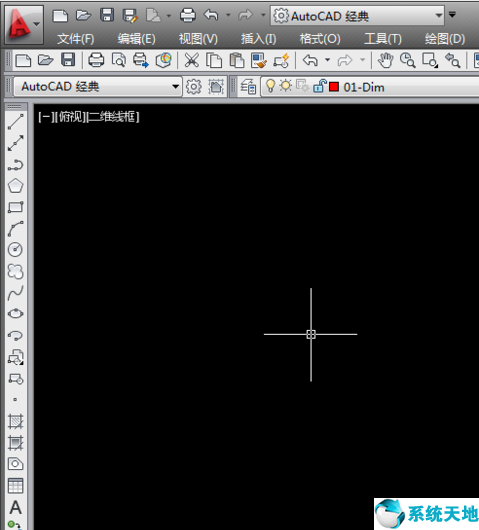Click Zoom Previous tool

[x=452, y=61]
